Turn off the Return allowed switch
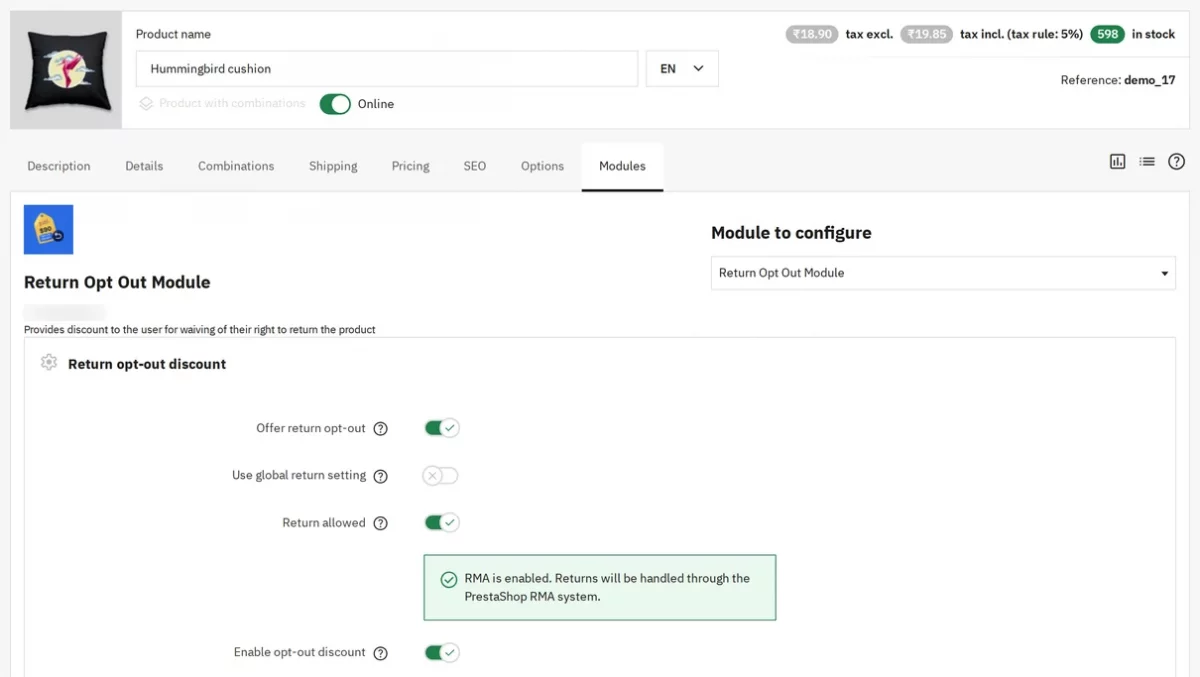This screenshot has height=677, width=1200. pos(442,522)
